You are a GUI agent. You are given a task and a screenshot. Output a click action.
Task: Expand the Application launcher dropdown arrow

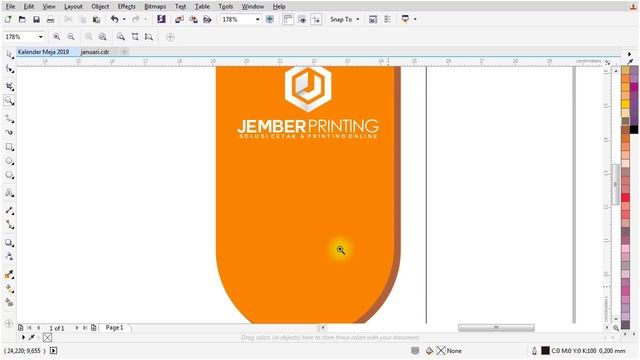415,19
